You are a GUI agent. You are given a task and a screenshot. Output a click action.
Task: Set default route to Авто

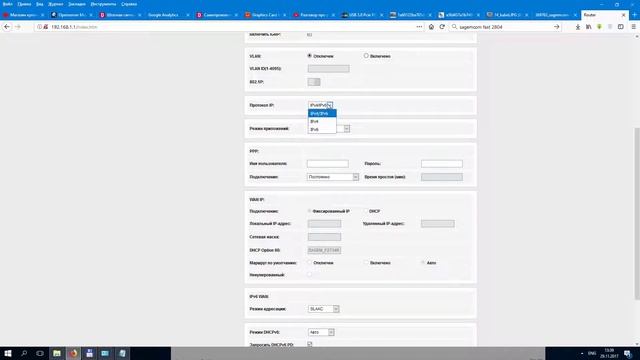pos(423,263)
